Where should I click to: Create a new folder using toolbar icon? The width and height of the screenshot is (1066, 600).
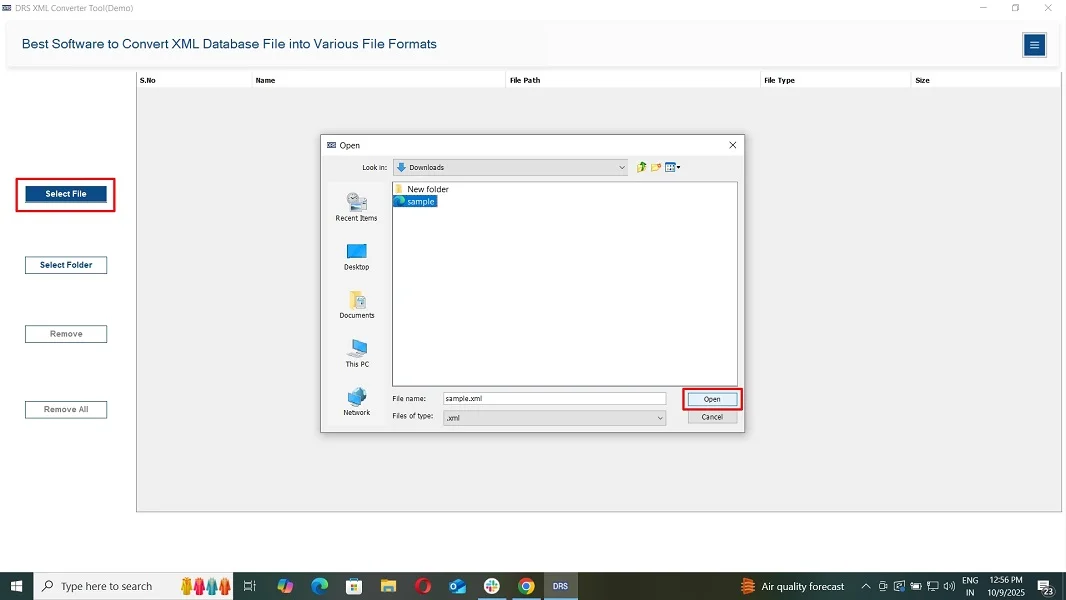pos(656,168)
